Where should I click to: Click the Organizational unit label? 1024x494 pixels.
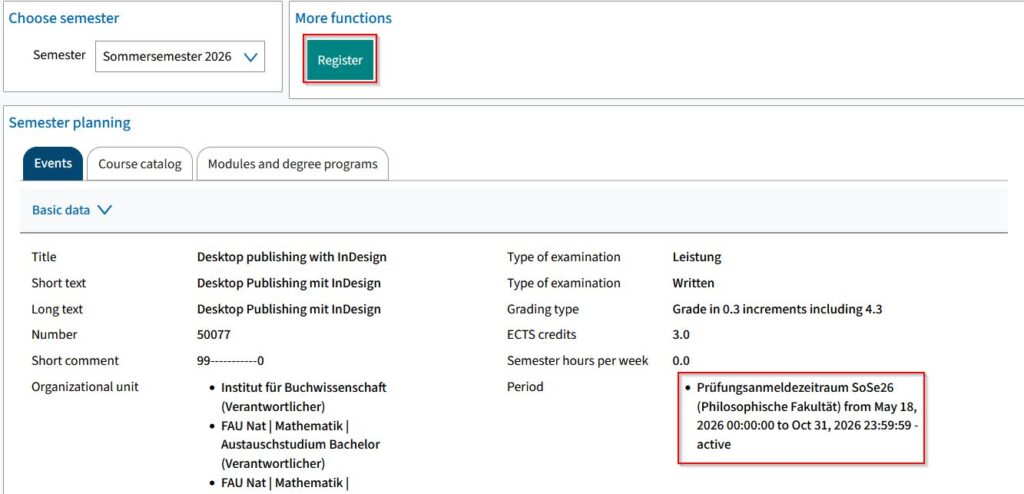85,387
